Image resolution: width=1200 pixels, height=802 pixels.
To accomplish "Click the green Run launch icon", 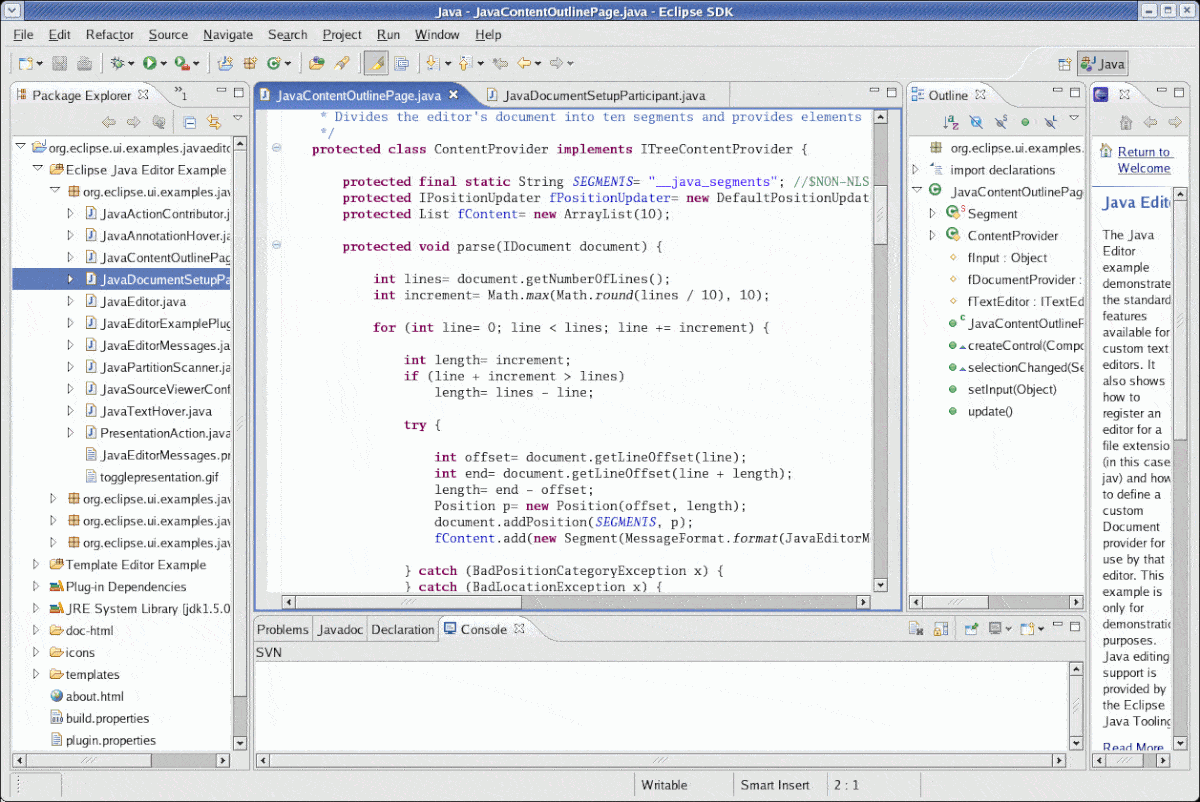I will [149, 63].
